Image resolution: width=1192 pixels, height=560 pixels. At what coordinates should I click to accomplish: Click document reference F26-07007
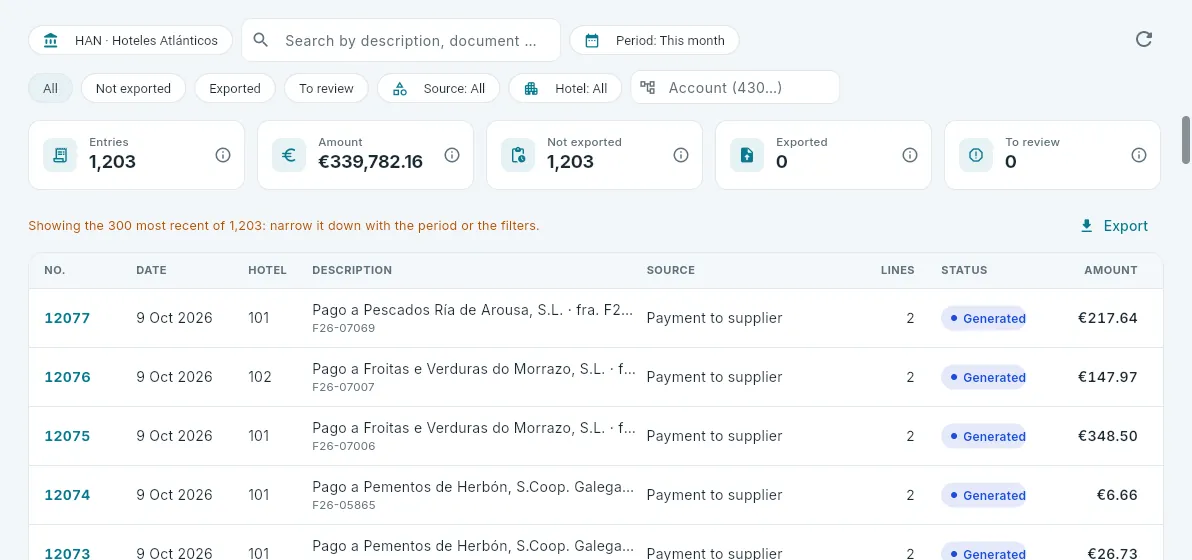coord(344,388)
